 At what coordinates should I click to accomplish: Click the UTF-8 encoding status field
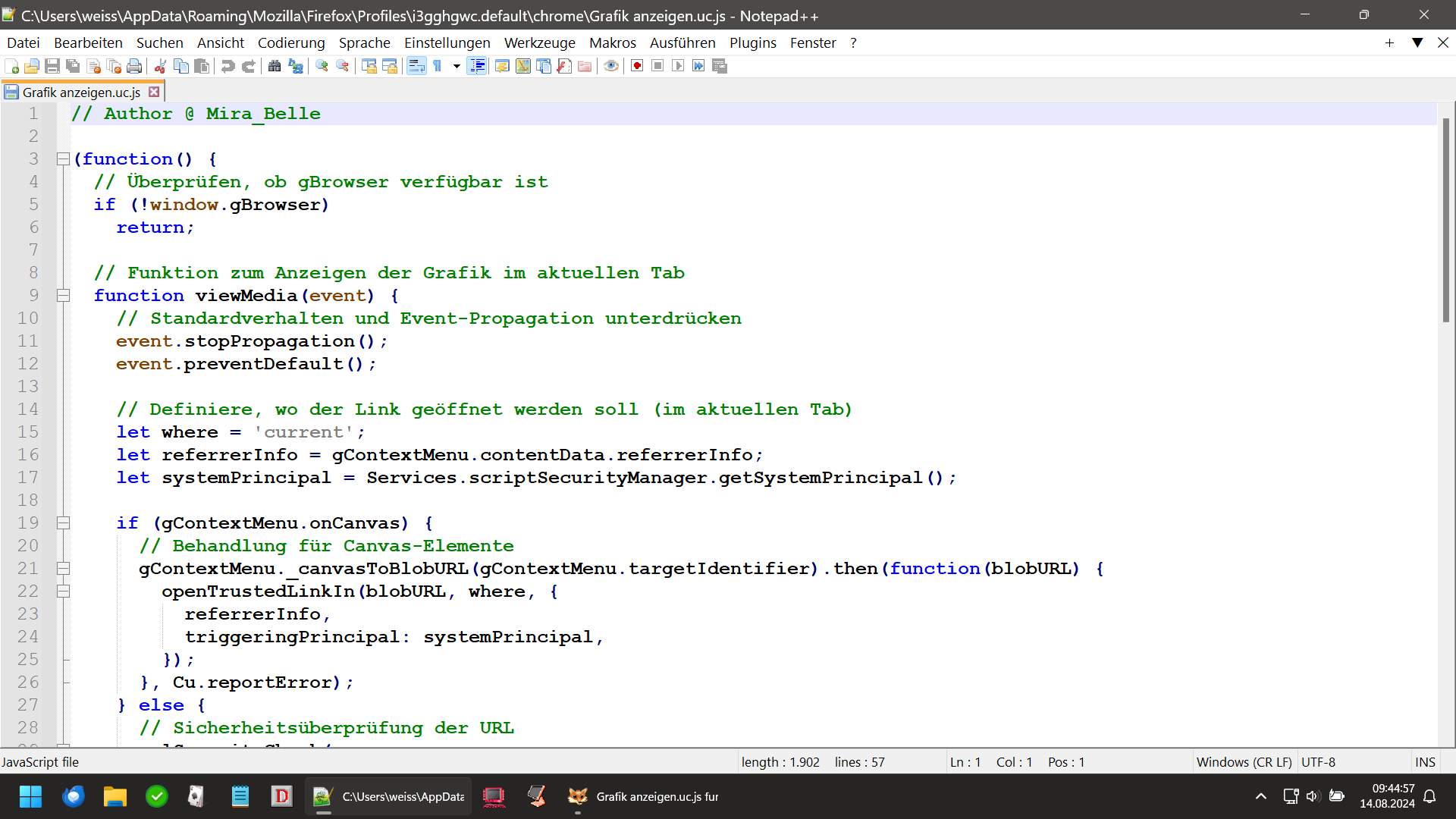1318,762
